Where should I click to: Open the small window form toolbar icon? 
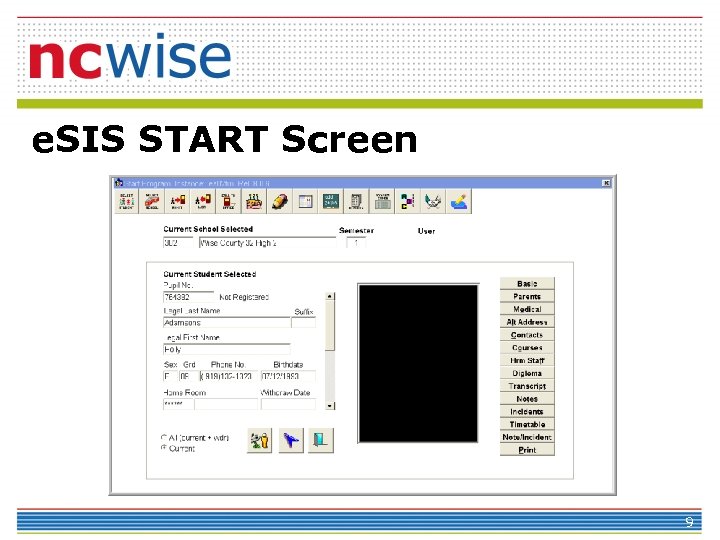tap(305, 202)
